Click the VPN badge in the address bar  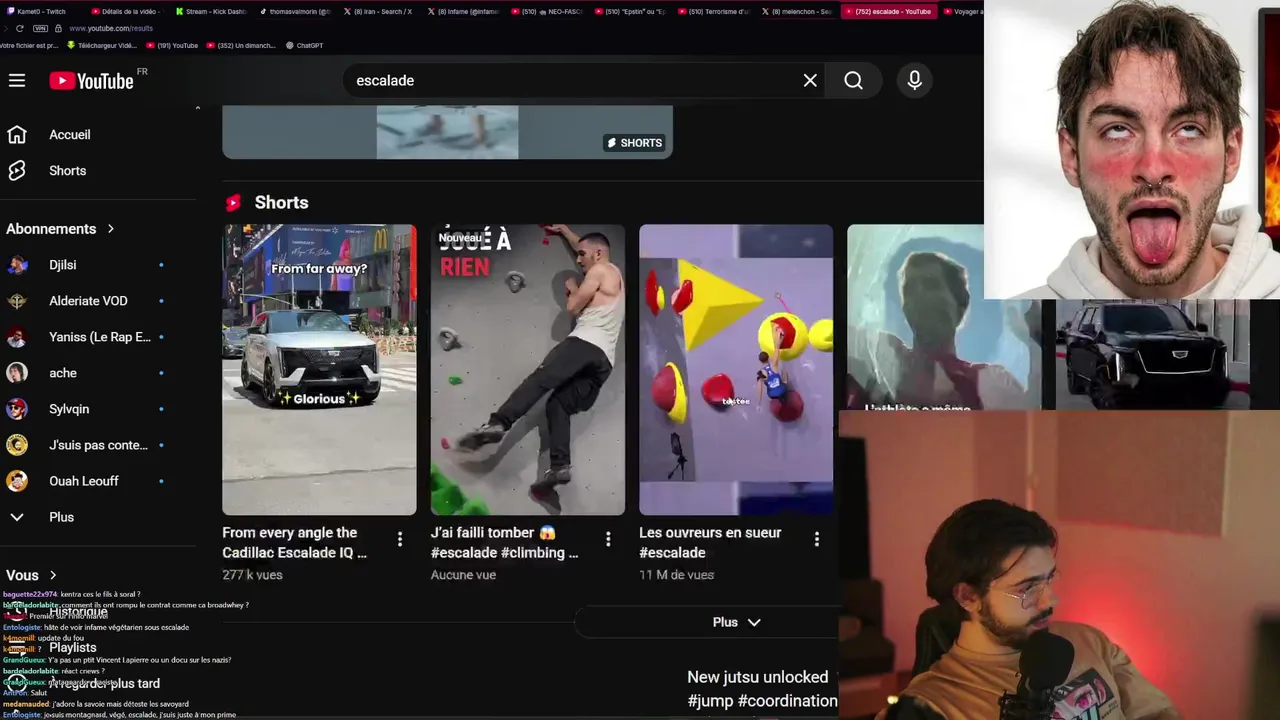point(40,28)
